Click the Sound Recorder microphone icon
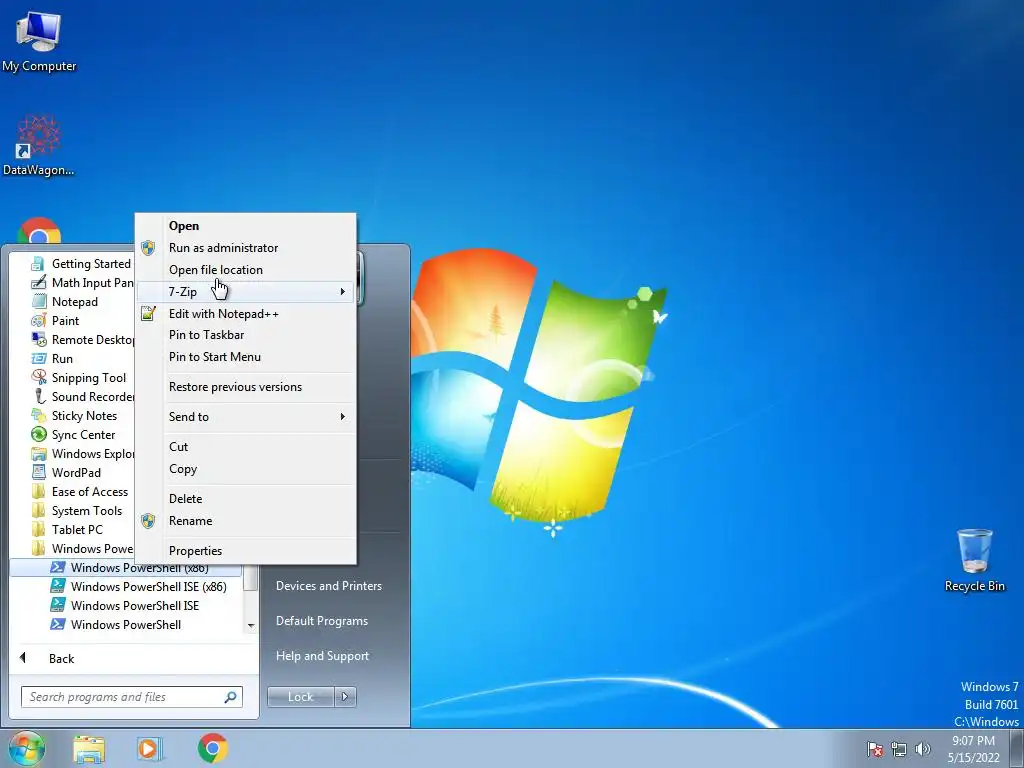Viewport: 1024px width, 768px height. click(x=39, y=396)
